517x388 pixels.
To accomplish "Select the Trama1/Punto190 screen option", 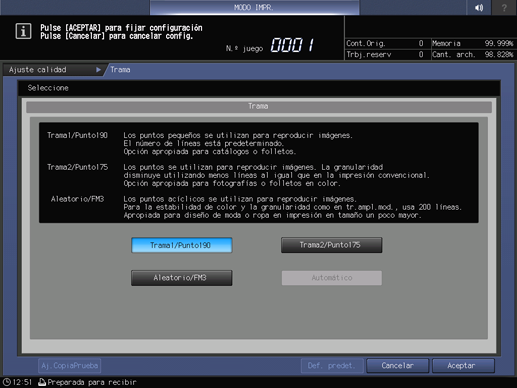I will click(182, 245).
